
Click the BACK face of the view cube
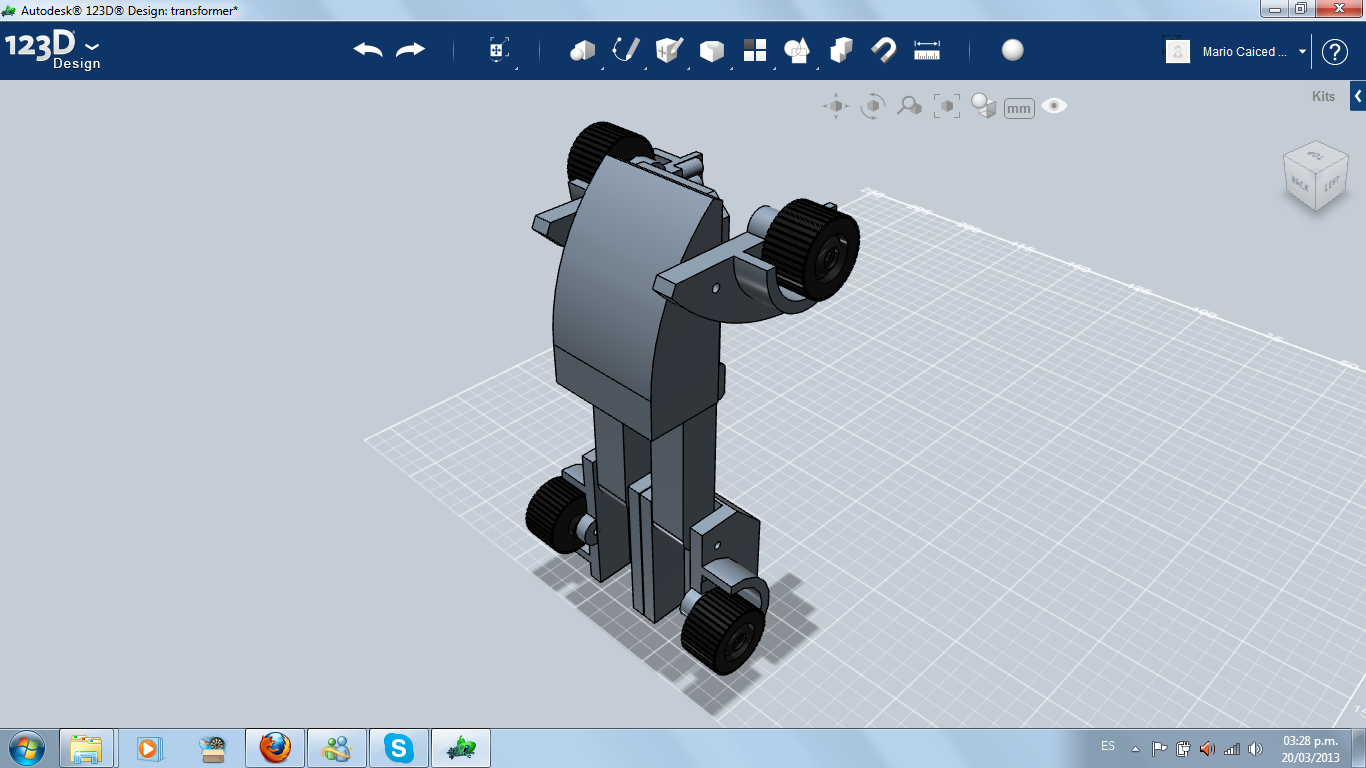click(1299, 183)
